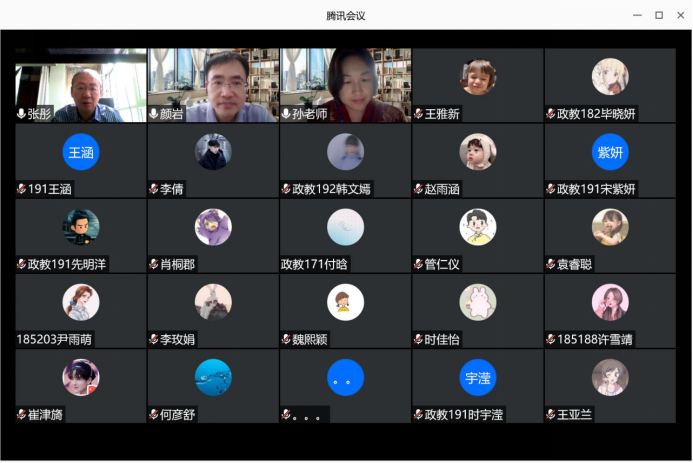The width and height of the screenshot is (693, 463).
Task: Select the blue 王涵 avatar circle
Action: pyautogui.click(x=81, y=152)
